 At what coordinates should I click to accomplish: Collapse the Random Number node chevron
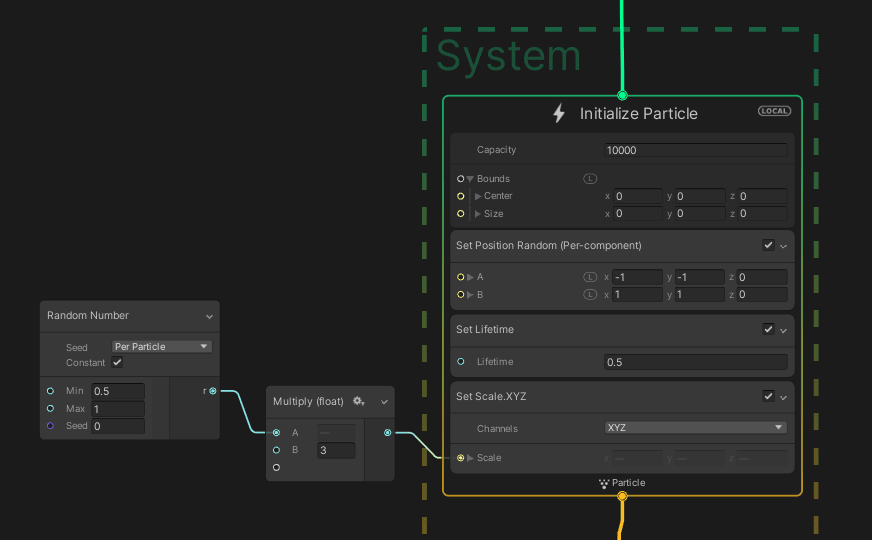209,316
